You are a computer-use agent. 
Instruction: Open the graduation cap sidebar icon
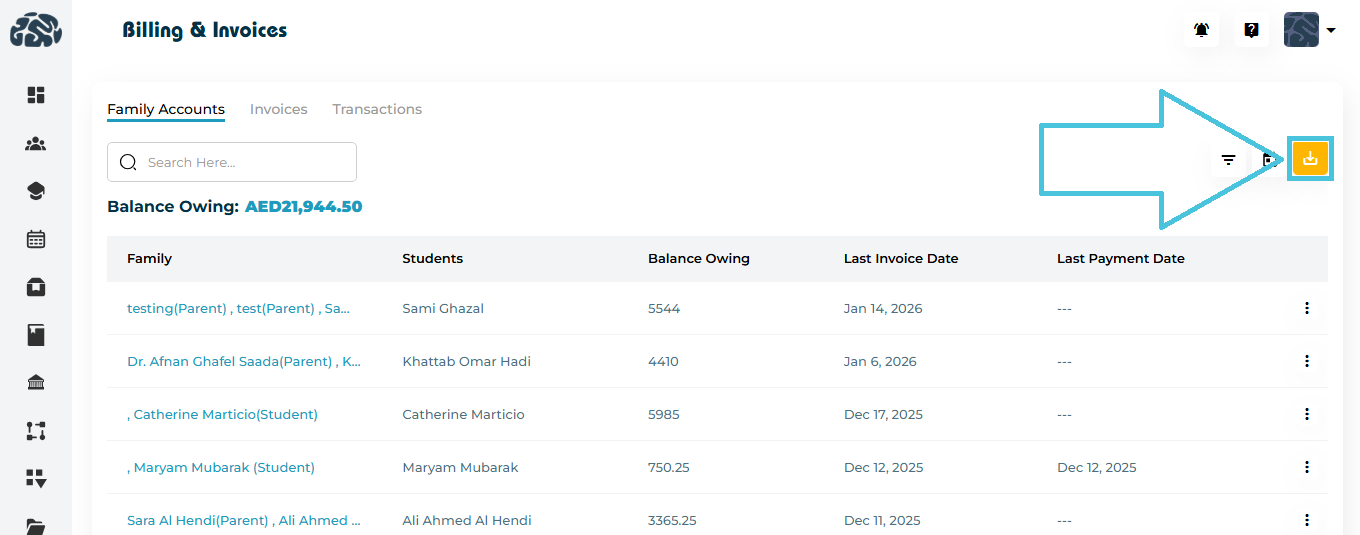pyautogui.click(x=36, y=191)
